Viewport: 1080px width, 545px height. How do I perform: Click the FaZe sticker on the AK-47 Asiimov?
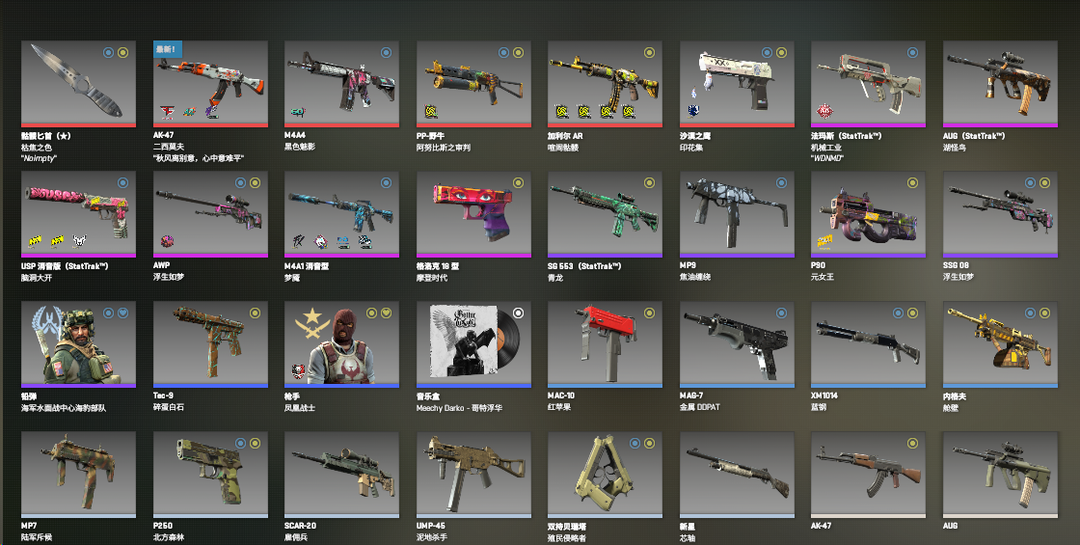coord(167,111)
